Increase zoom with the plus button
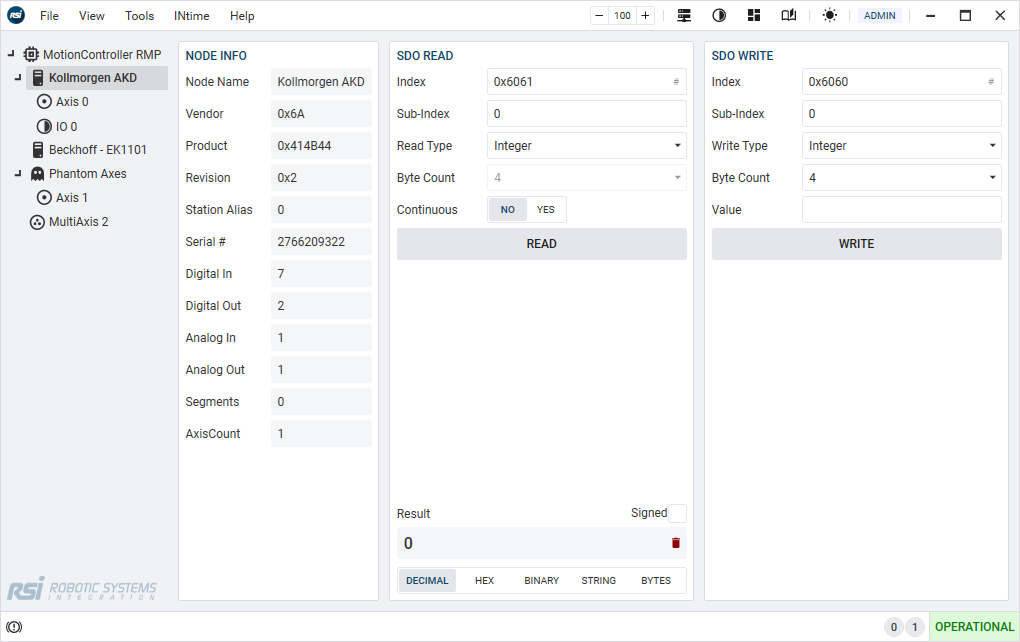This screenshot has width=1020, height=642. 645,16
